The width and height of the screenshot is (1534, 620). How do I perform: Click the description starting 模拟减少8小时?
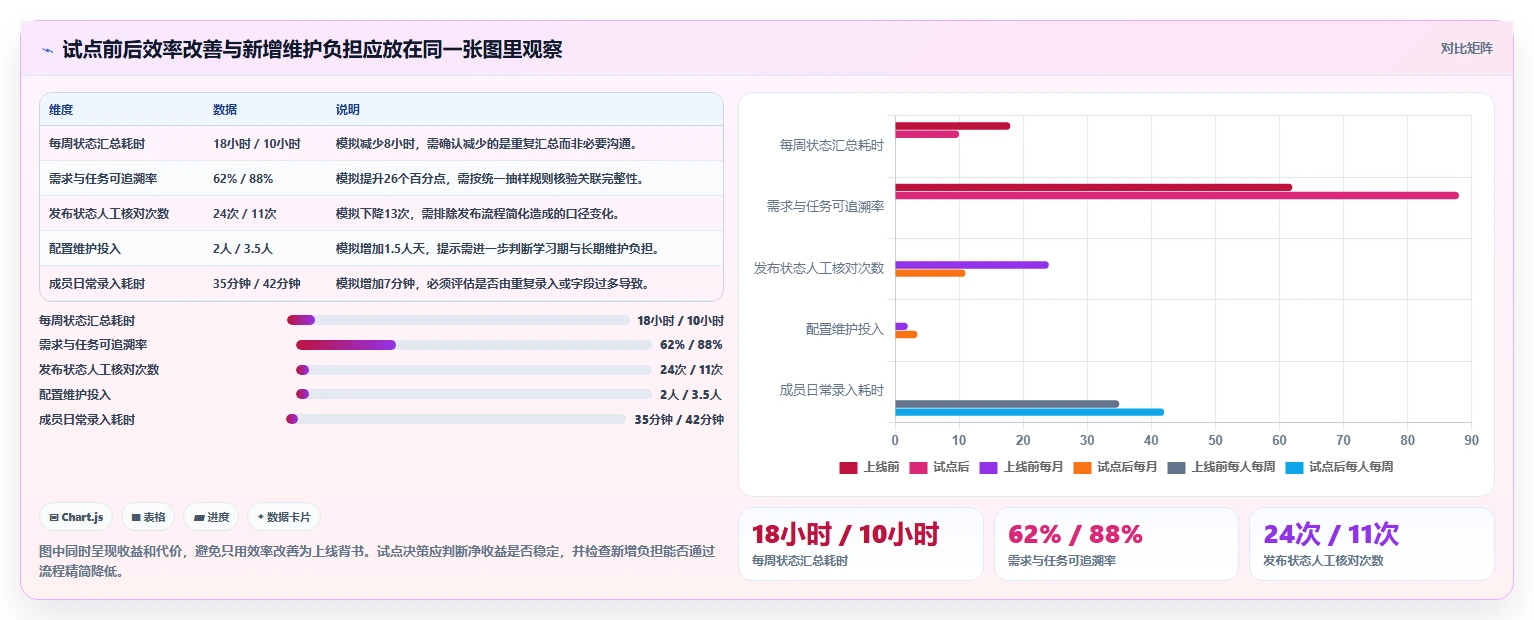click(x=487, y=144)
